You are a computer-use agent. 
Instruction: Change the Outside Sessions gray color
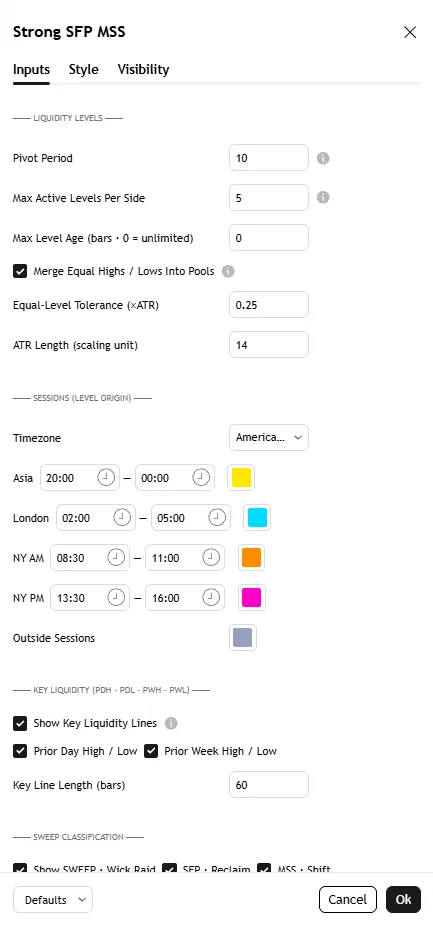pos(242,638)
